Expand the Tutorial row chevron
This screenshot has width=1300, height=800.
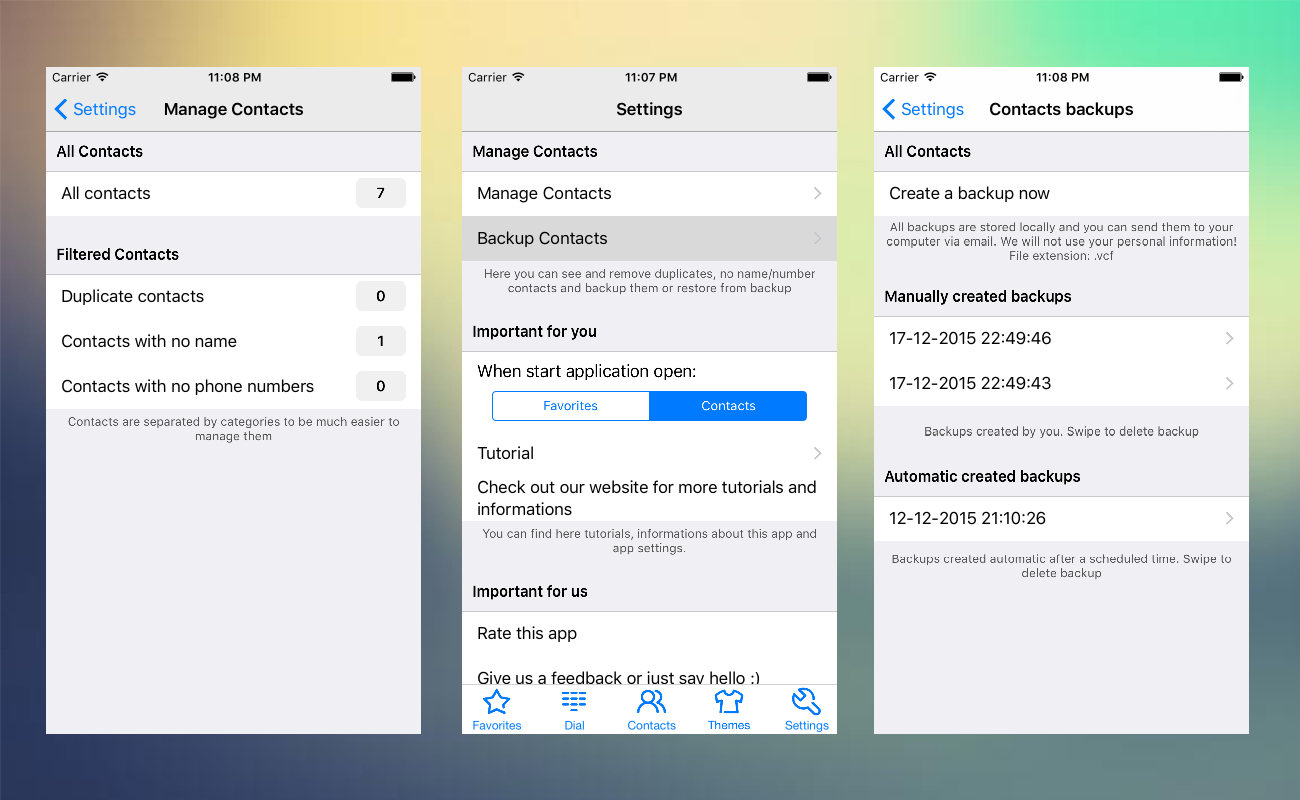click(818, 453)
